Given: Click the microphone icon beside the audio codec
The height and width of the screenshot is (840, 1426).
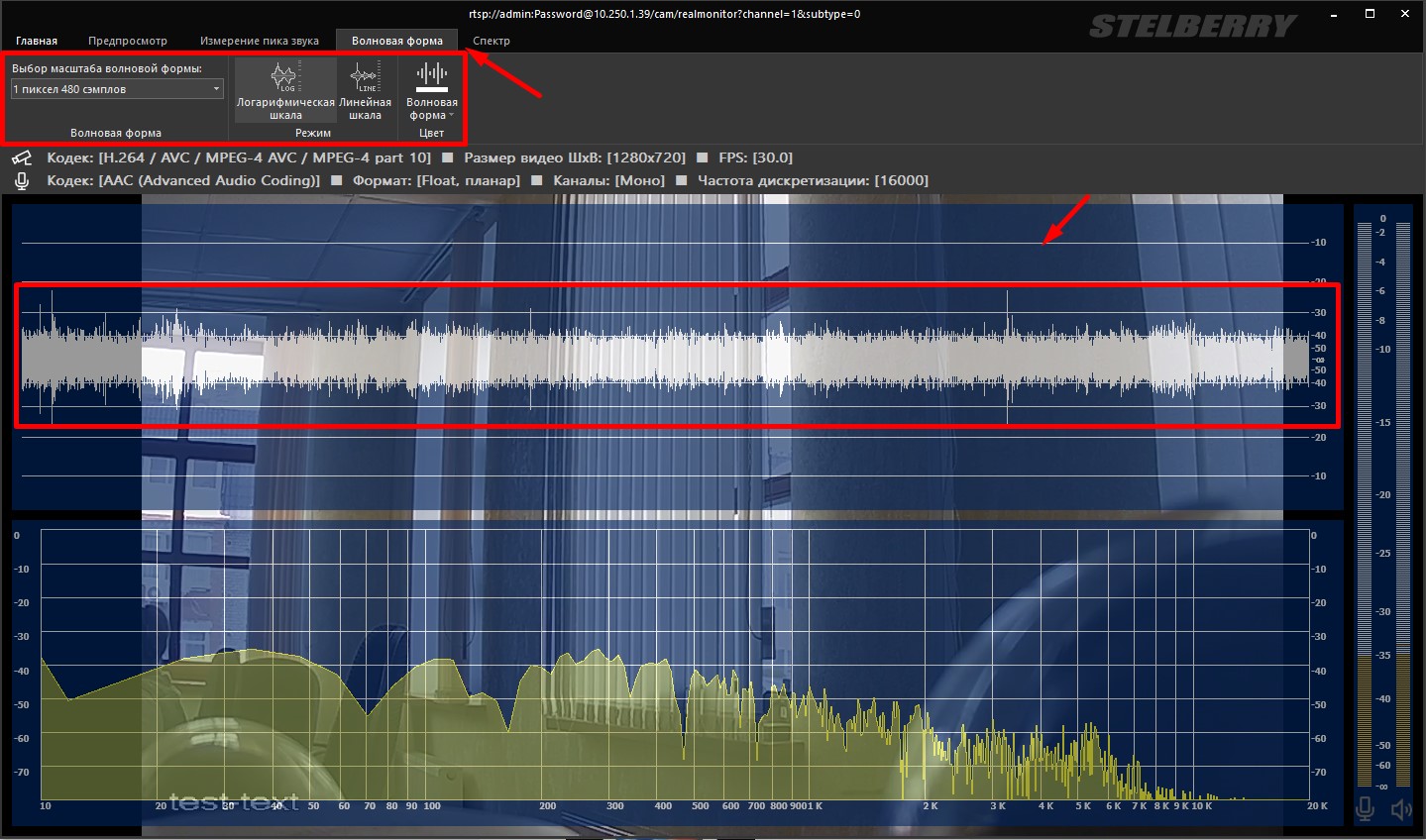Looking at the screenshot, I should tap(22, 180).
